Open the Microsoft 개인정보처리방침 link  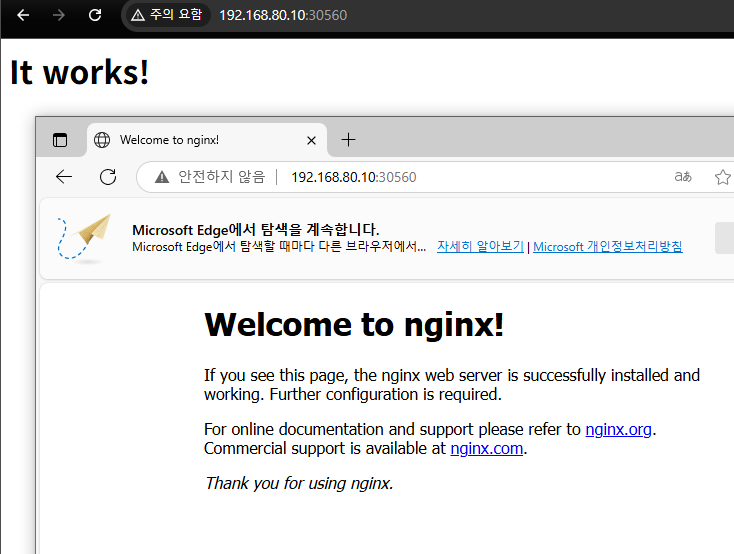tap(608, 246)
